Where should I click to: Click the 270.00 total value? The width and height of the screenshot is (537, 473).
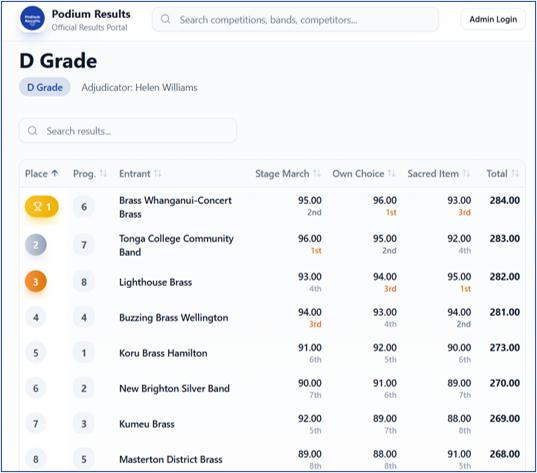coord(504,383)
